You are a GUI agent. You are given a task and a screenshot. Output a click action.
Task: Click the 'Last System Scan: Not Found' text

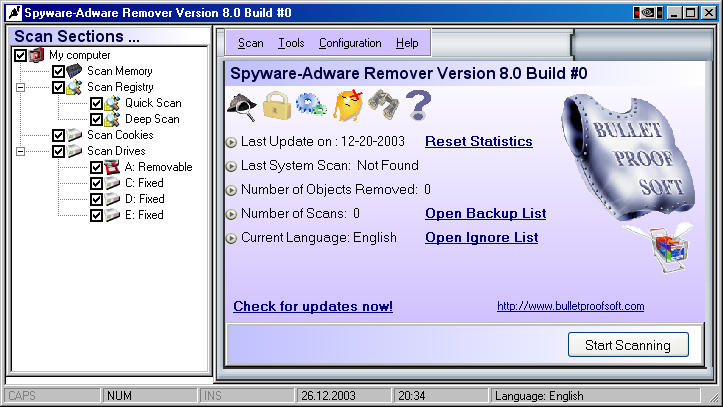tap(330, 165)
